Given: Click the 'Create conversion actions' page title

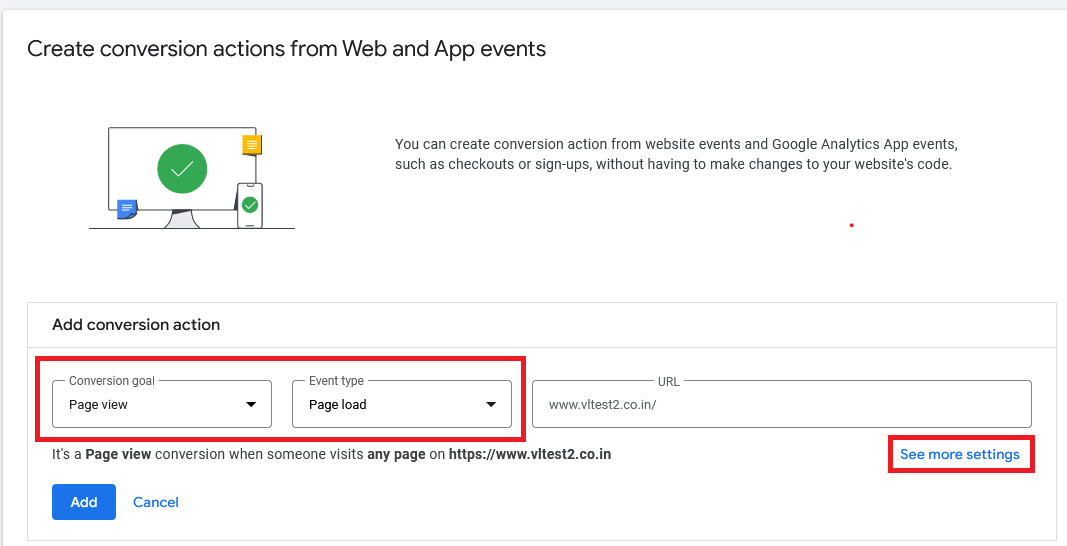Looking at the screenshot, I should point(286,49).
